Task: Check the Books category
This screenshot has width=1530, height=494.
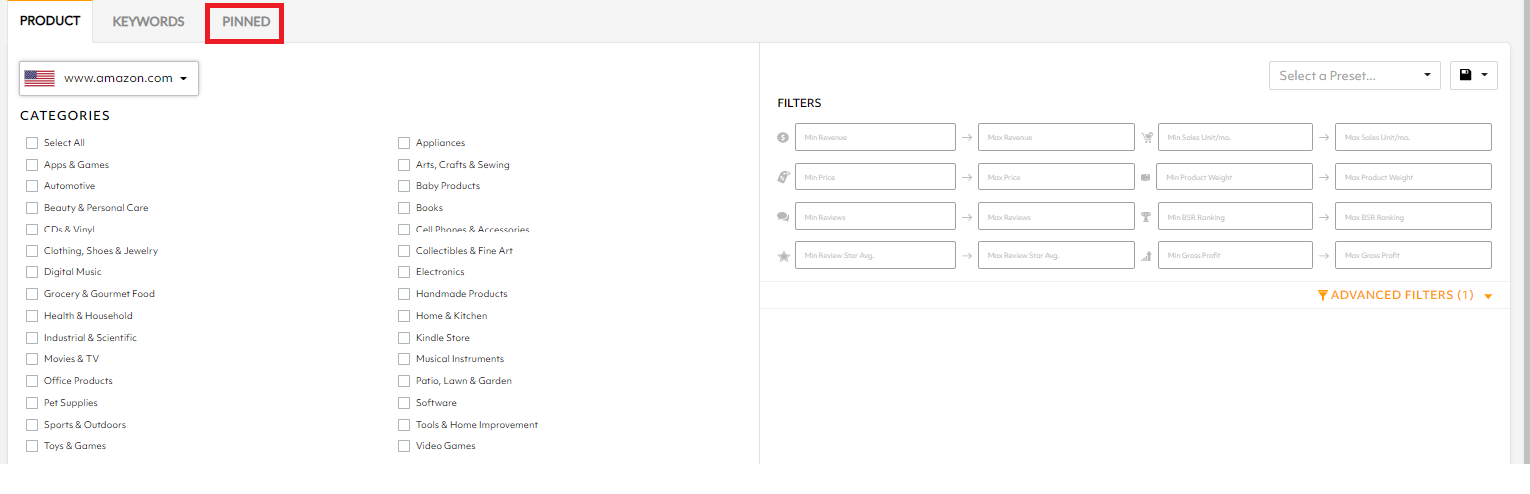Action: tap(404, 208)
